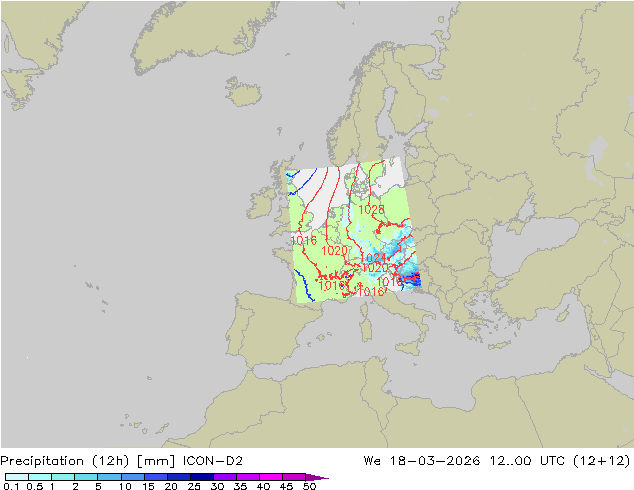634x490 pixels.
Task: Click the over-50 mm arrow on the legend
Action: (317, 477)
